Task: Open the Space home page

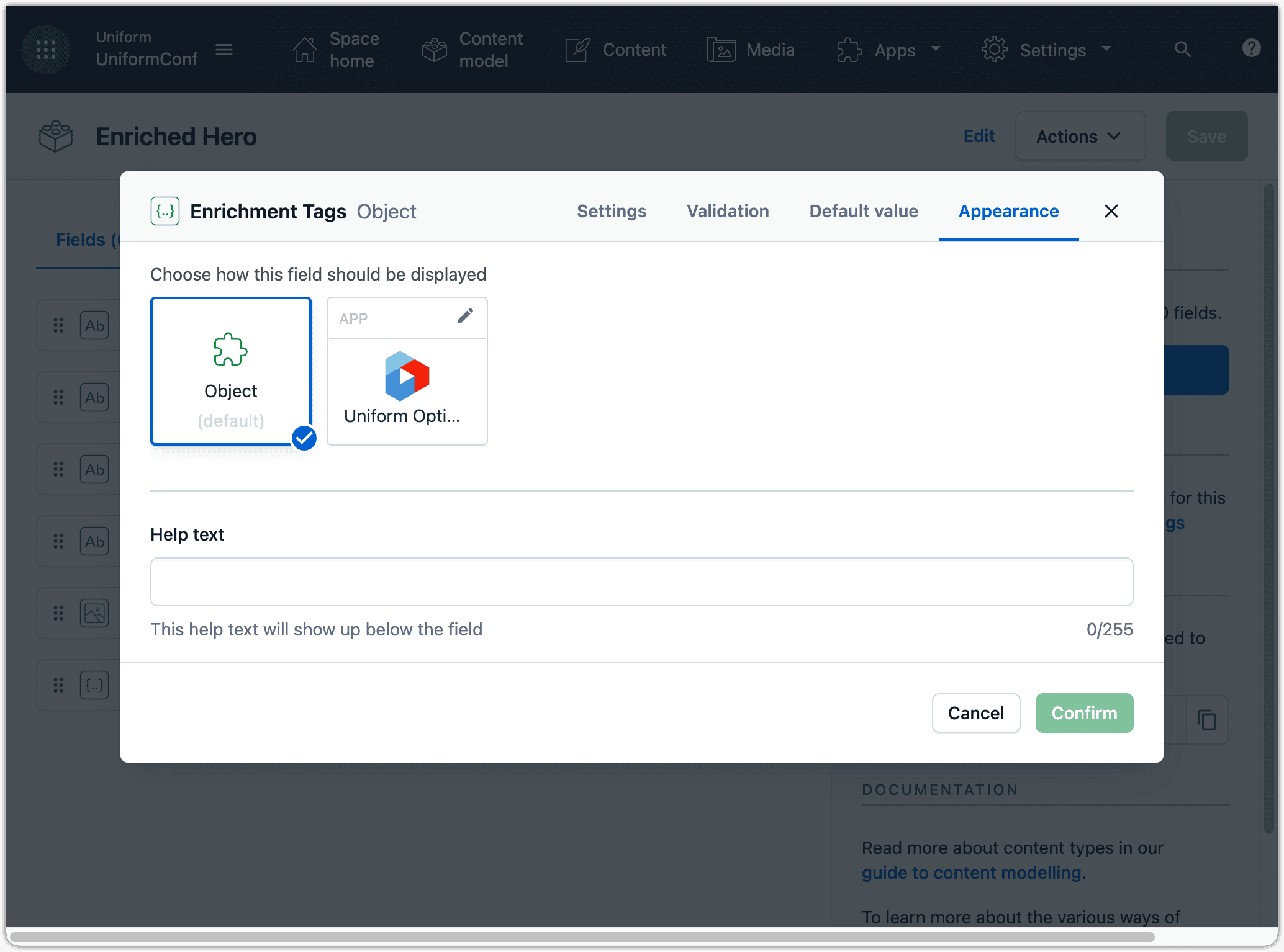Action: click(335, 50)
